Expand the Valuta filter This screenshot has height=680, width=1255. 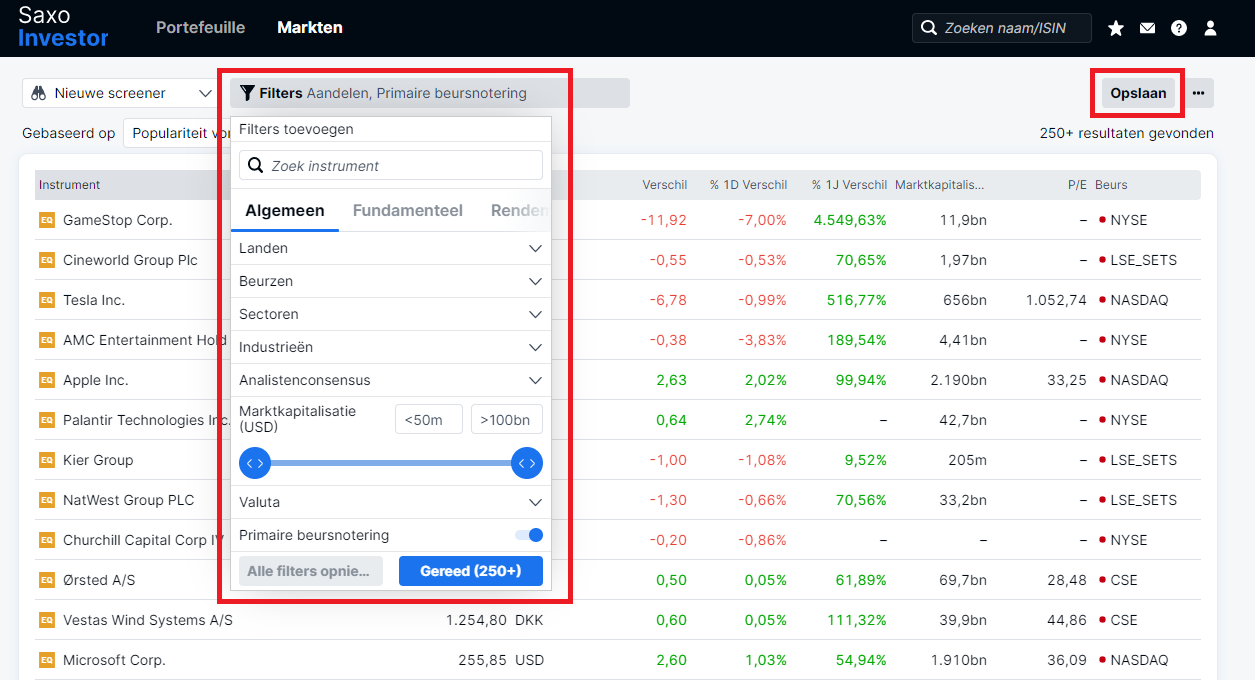tap(391, 502)
